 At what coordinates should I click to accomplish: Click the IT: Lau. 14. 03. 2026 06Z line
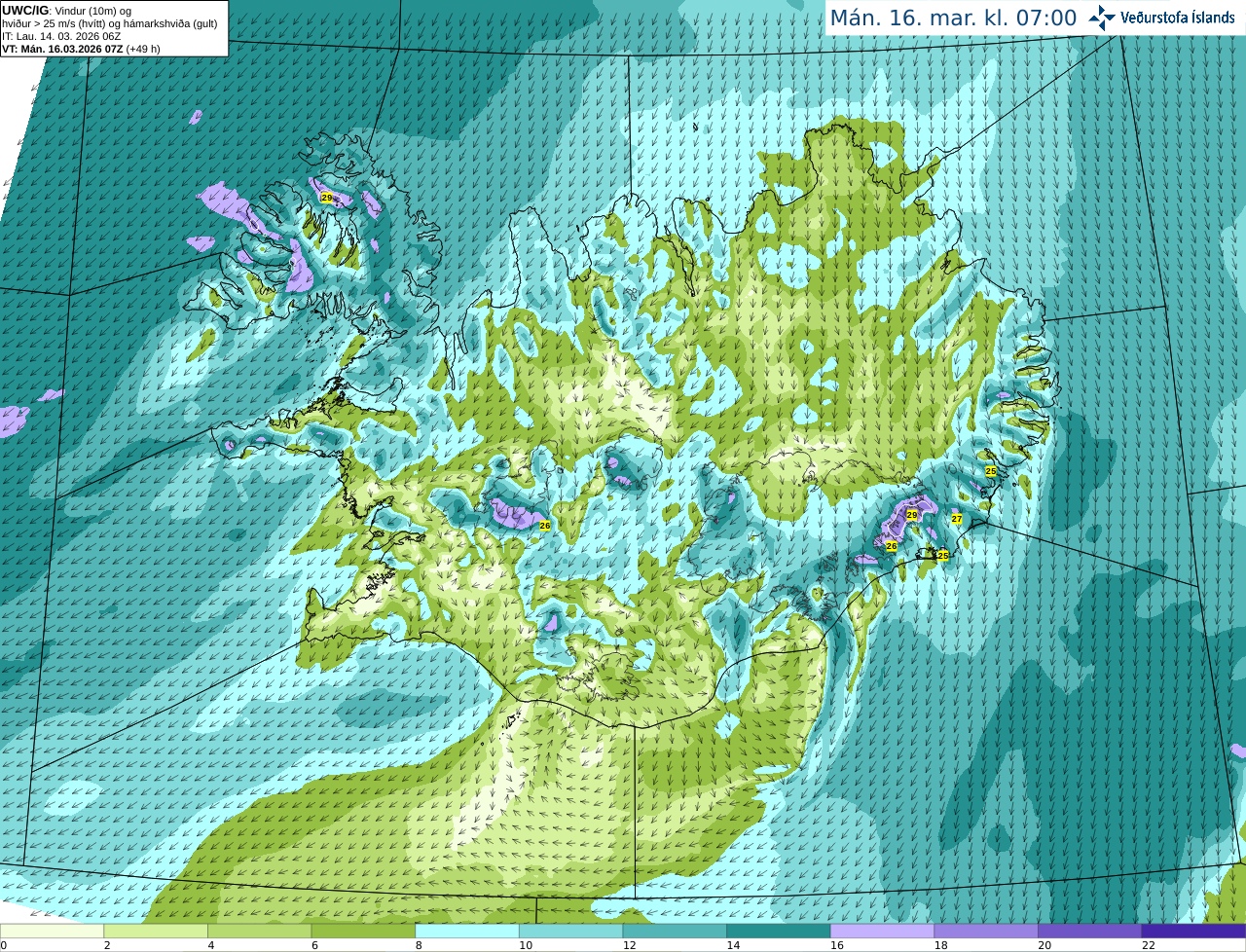pos(63,36)
